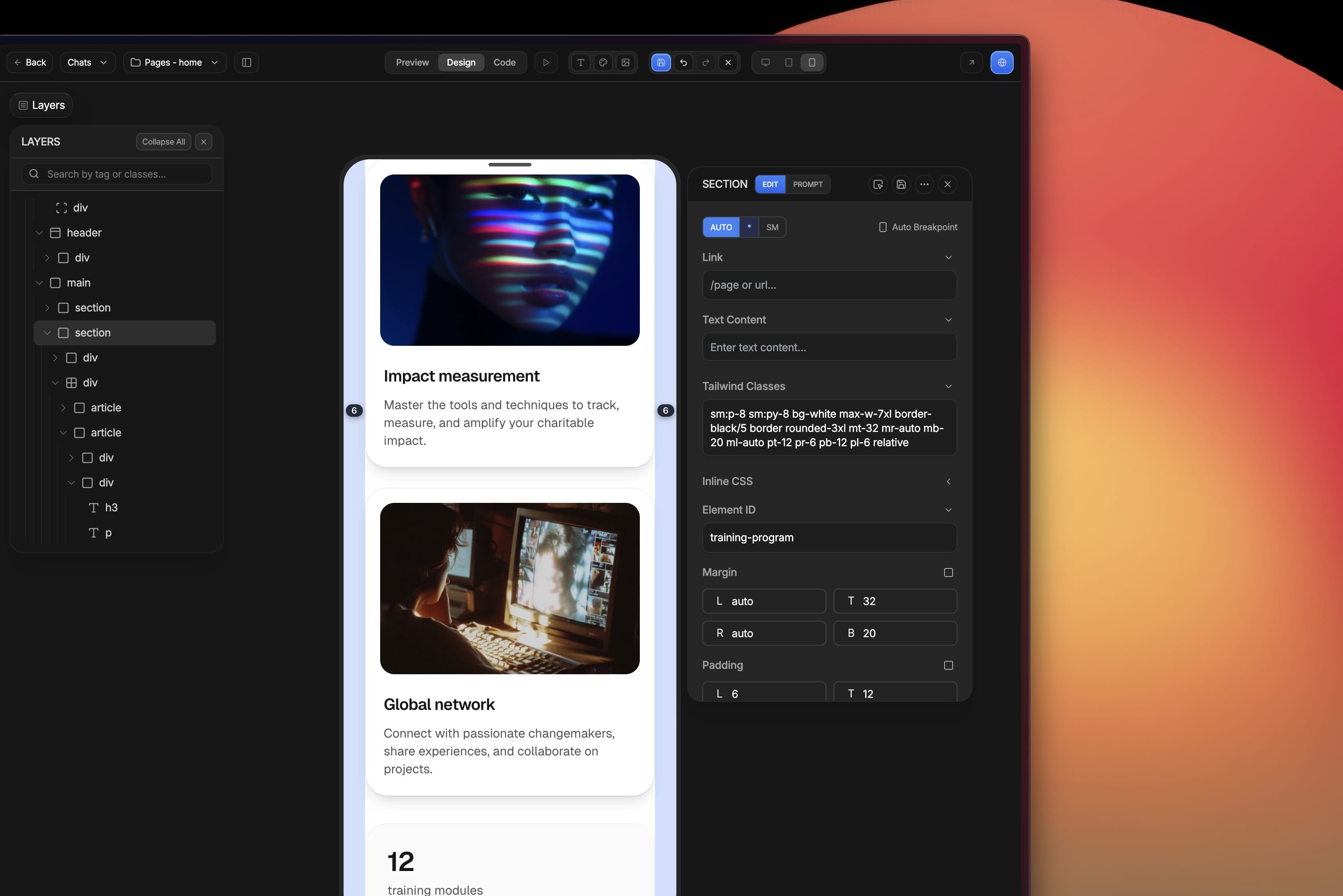1343x896 pixels.
Task: Expand the first article layer
Action: [x=63, y=407]
